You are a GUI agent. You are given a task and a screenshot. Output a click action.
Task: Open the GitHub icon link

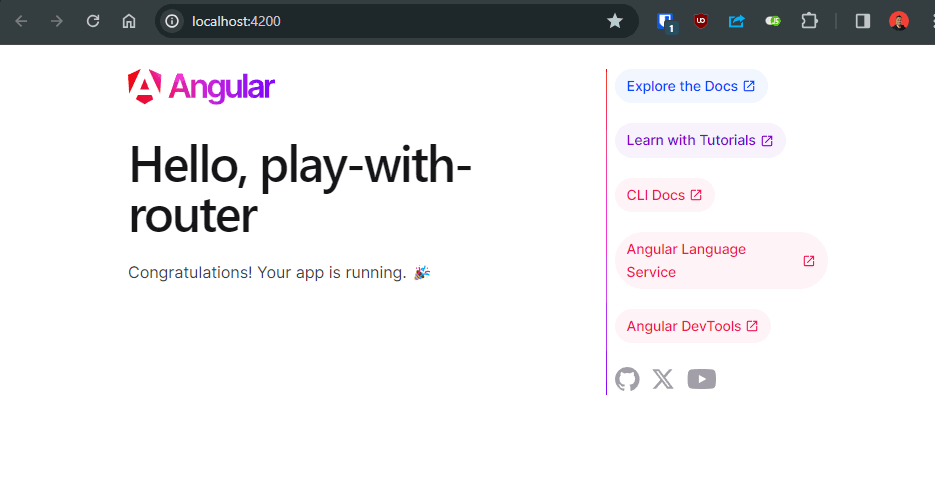627,379
